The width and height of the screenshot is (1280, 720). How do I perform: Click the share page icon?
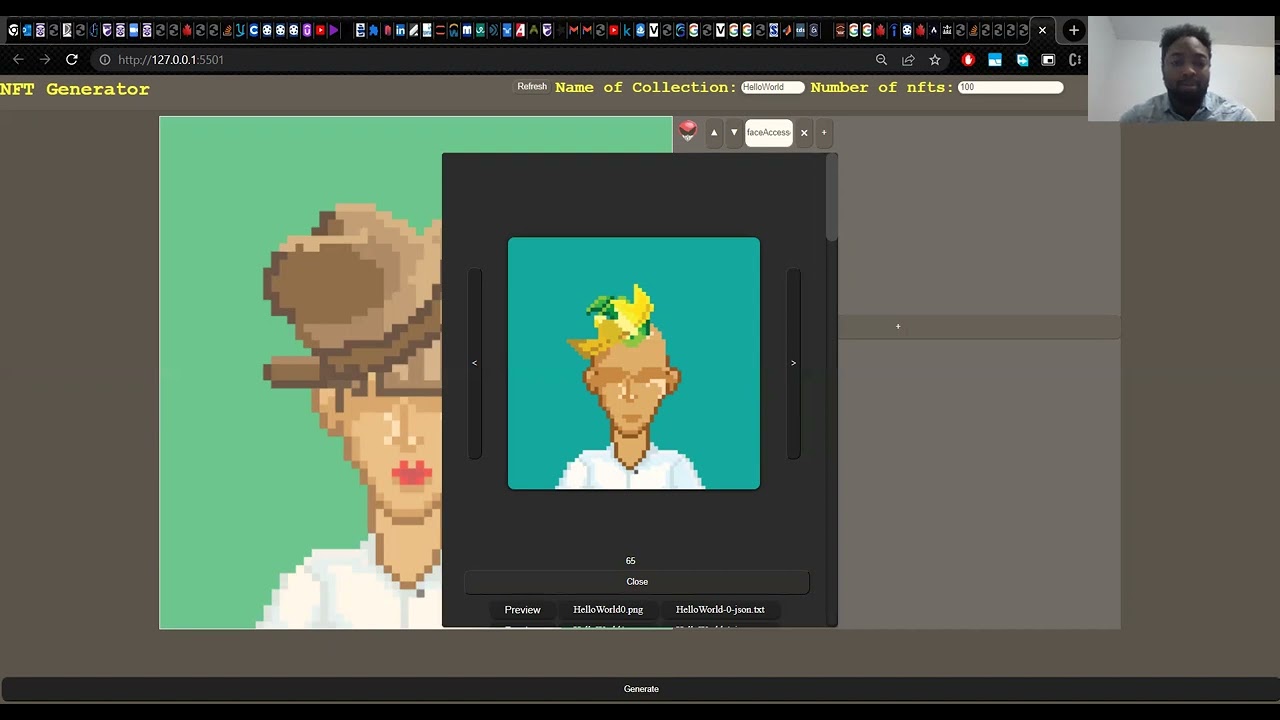pyautogui.click(x=908, y=60)
